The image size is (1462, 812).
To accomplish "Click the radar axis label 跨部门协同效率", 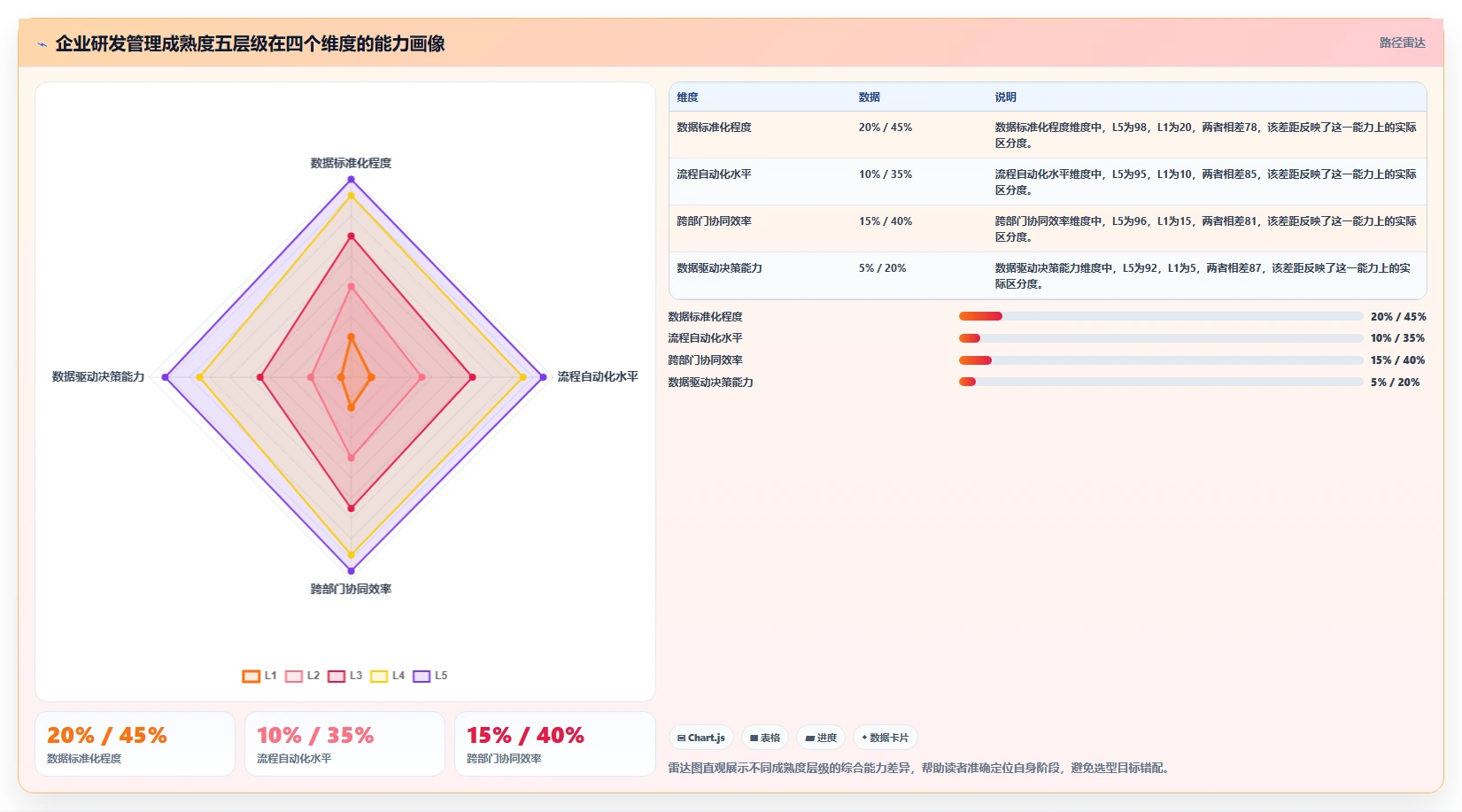I will (351, 589).
